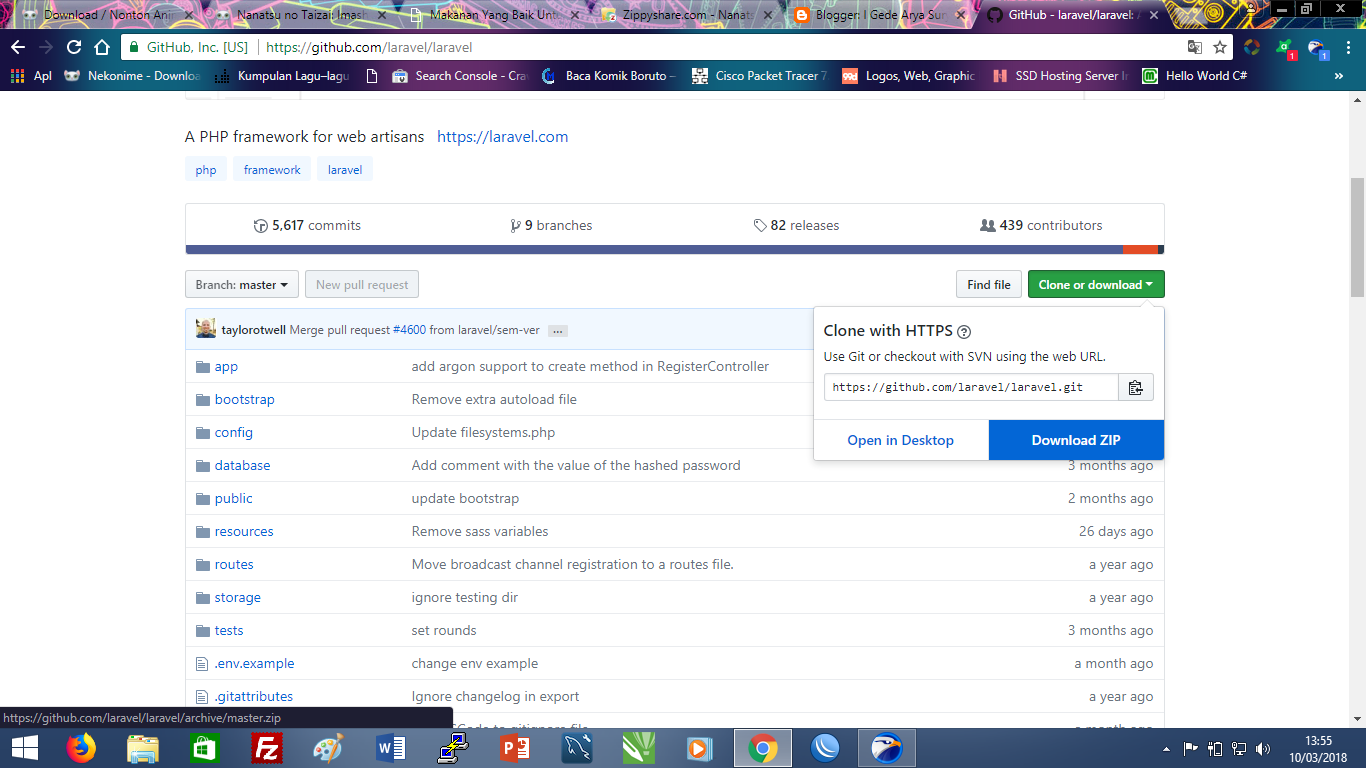
Task: Click Open in Desktop
Action: pos(901,440)
